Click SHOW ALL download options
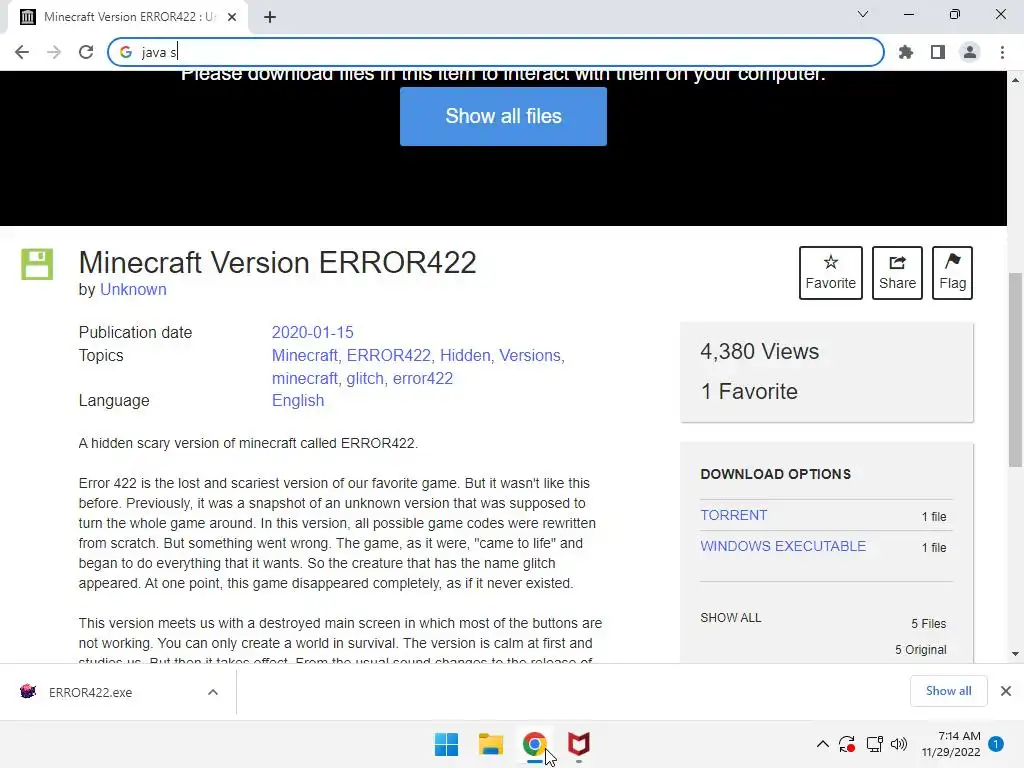This screenshot has width=1024, height=768. coord(731,618)
